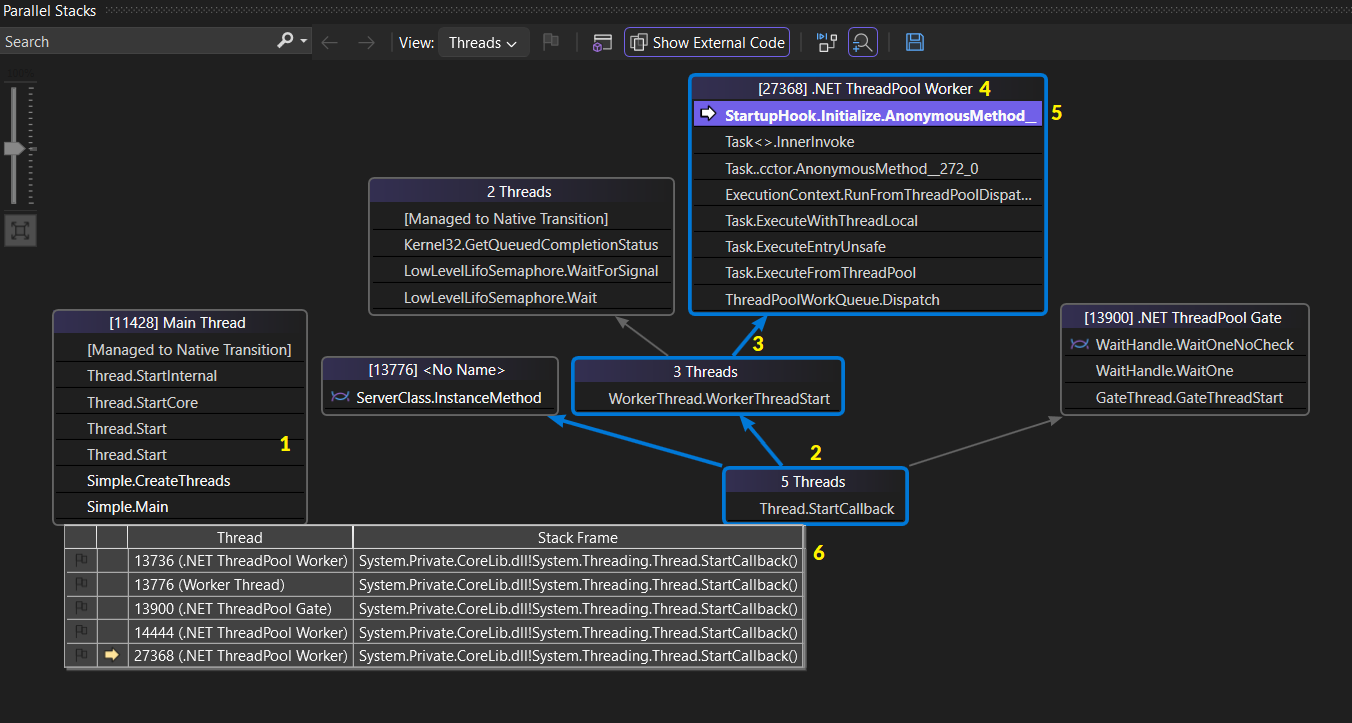Click ThreadPoolWorkQueue.Dispatch frame
The height and width of the screenshot is (723, 1352).
click(833, 300)
